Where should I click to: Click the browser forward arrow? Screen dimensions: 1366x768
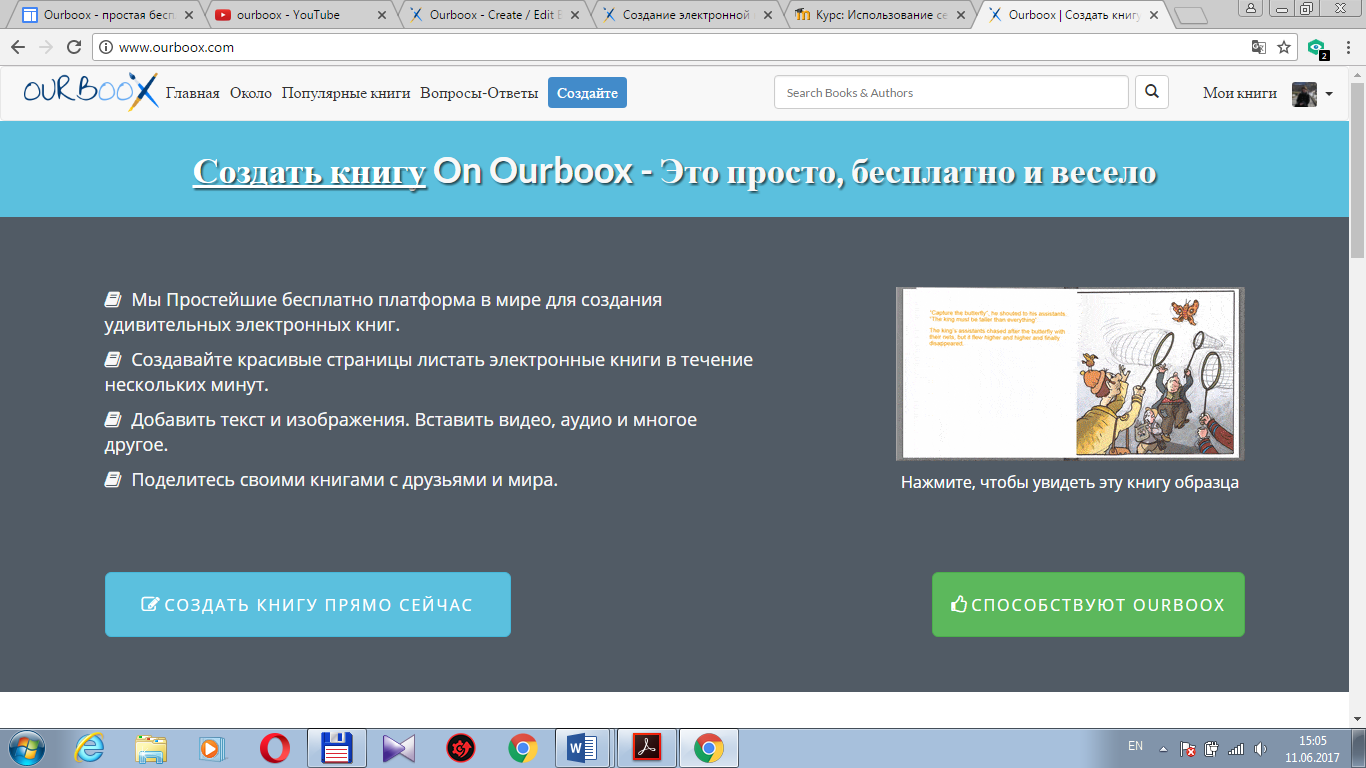(x=45, y=47)
